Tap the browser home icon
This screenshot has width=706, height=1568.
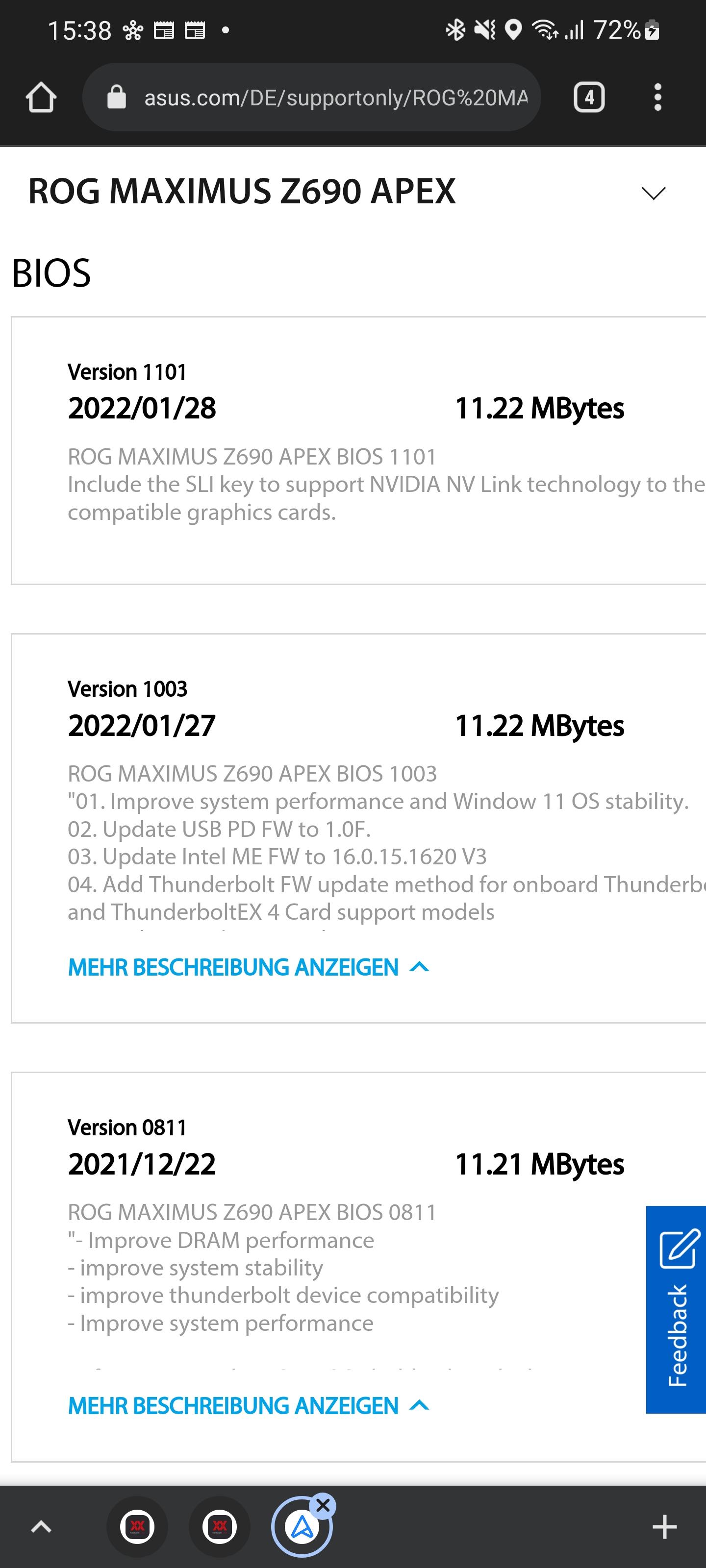(41, 98)
